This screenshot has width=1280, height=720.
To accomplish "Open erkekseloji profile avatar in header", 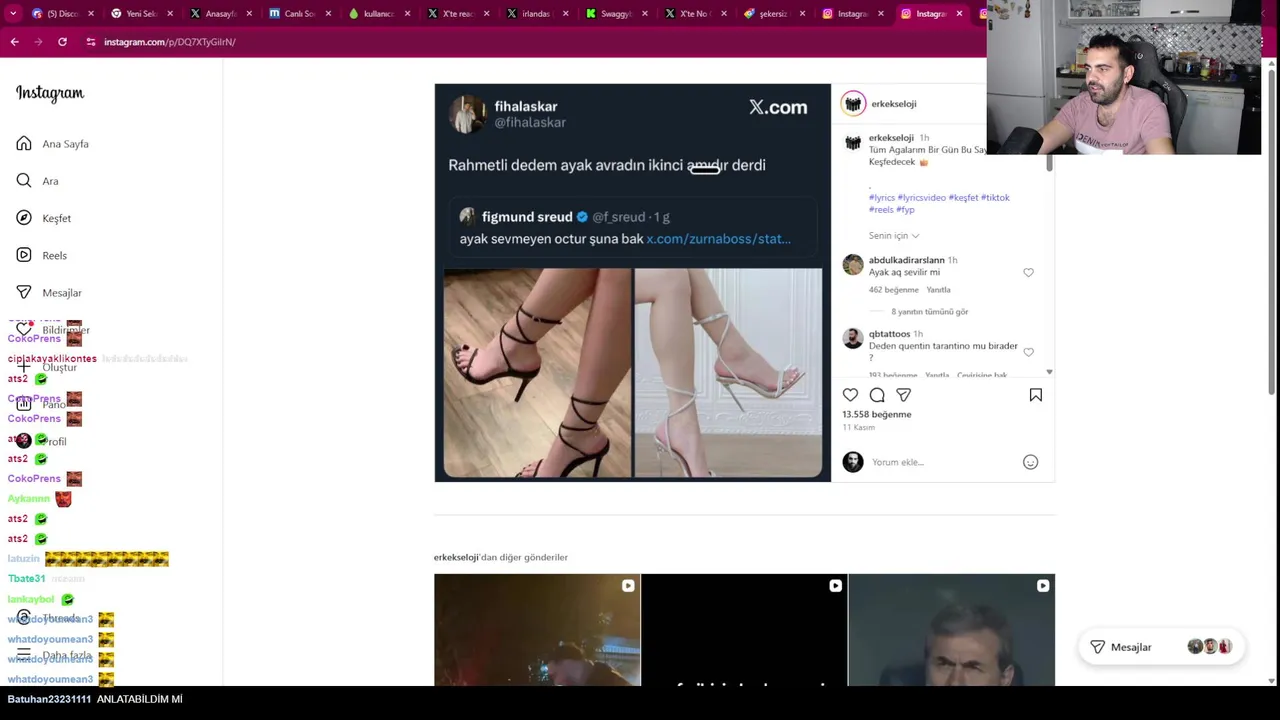I will 853,103.
